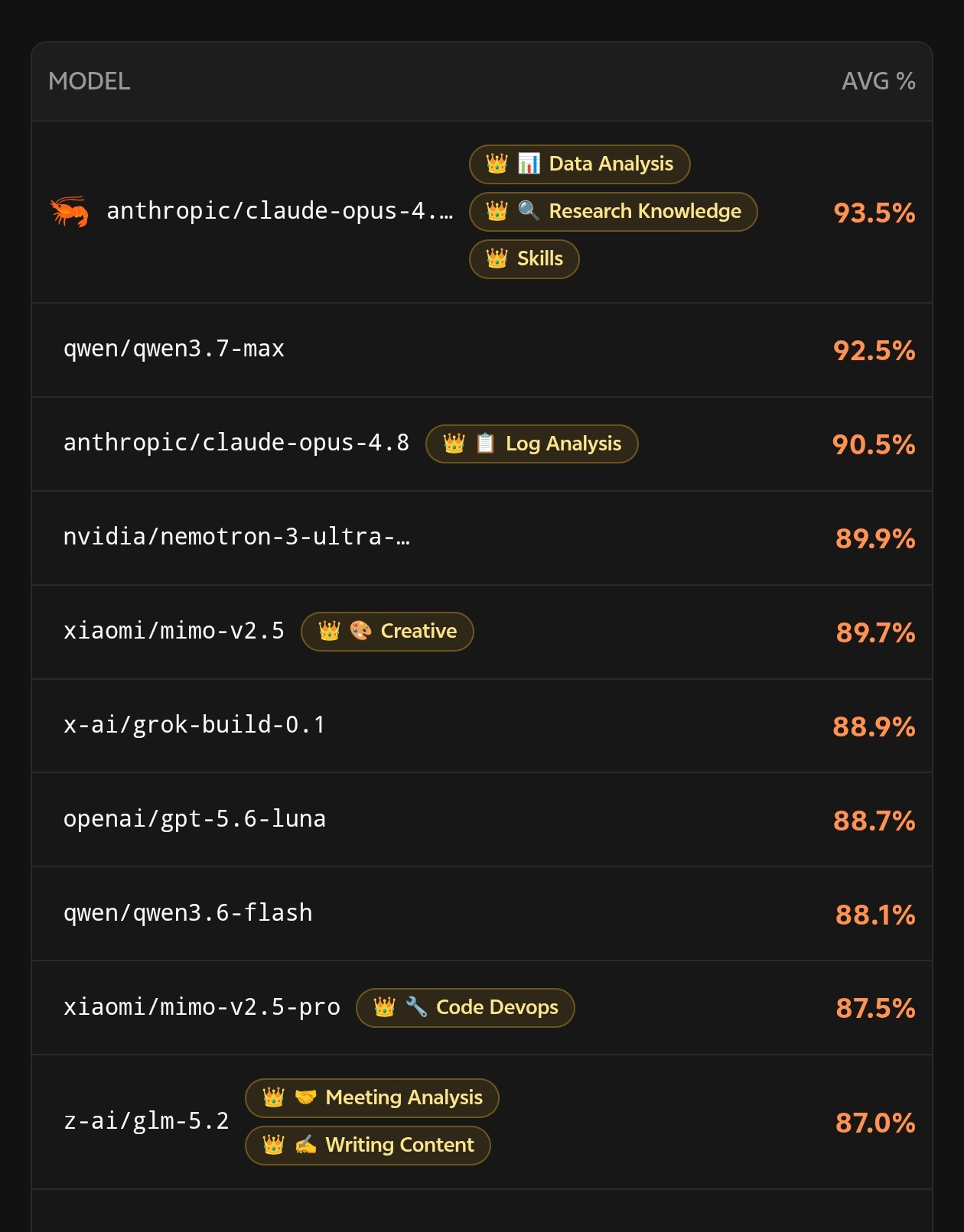Click the 93.5% average score
This screenshot has width=964, height=1232.
[x=874, y=213]
